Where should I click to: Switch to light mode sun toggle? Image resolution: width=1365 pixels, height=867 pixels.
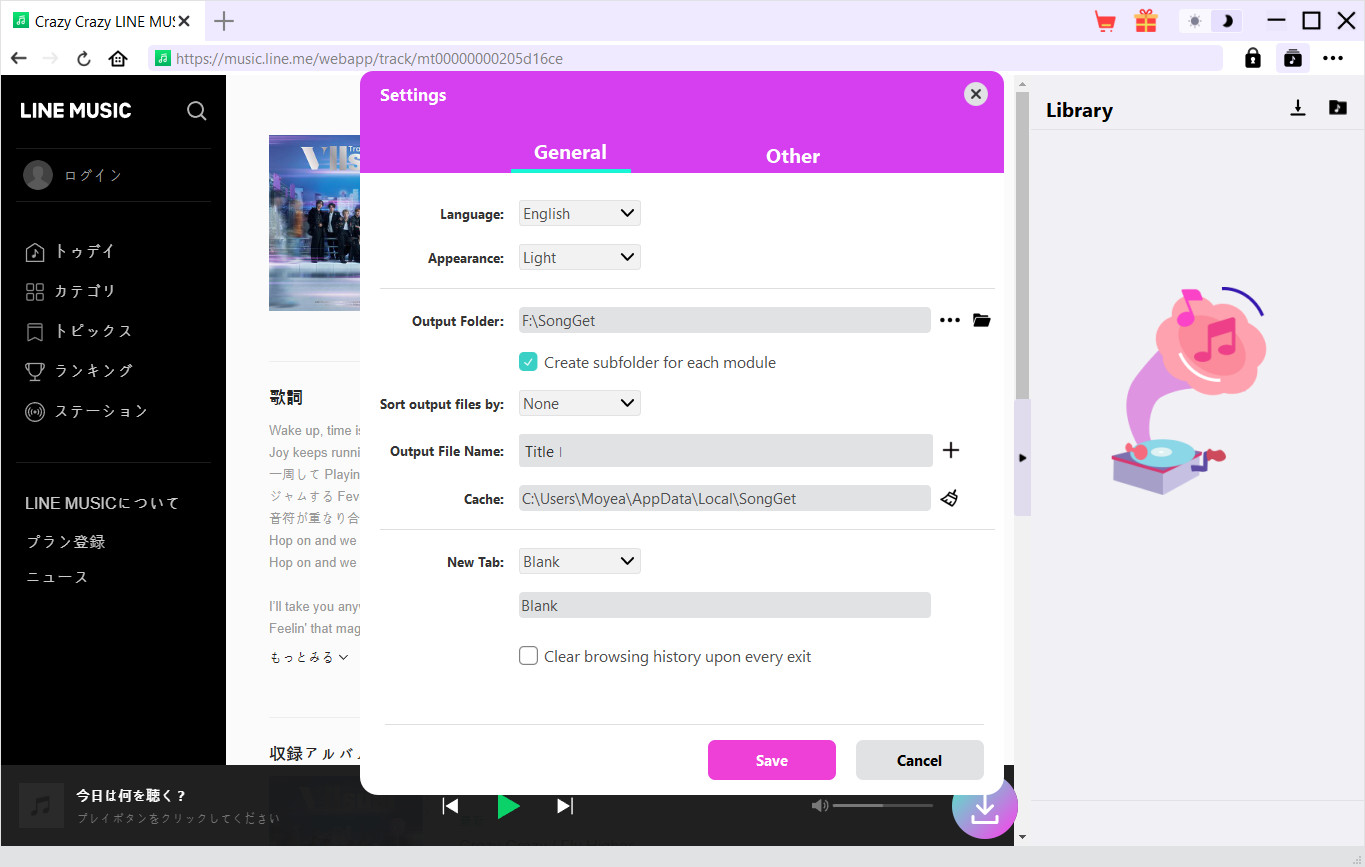(x=1195, y=21)
